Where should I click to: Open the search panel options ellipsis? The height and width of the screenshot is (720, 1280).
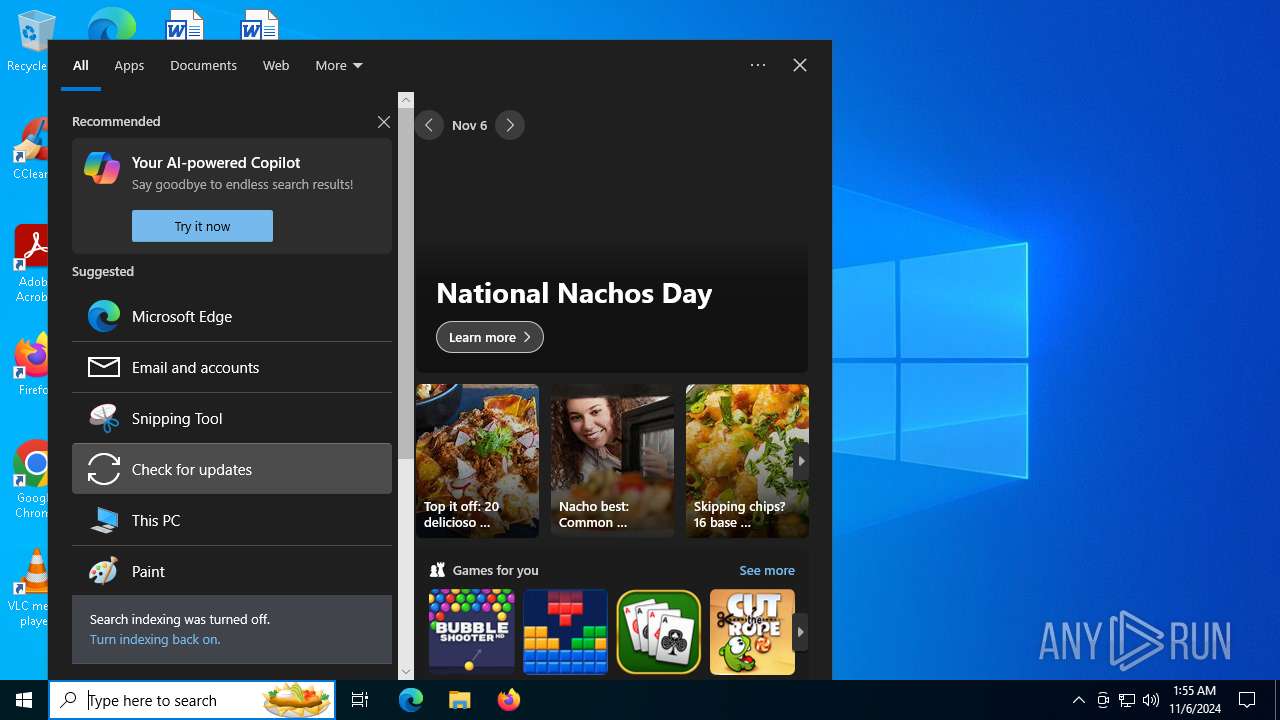coord(758,65)
